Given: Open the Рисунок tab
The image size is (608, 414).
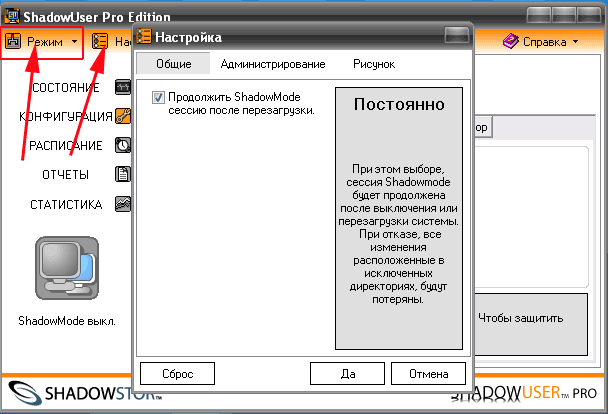Looking at the screenshot, I should pos(374,64).
